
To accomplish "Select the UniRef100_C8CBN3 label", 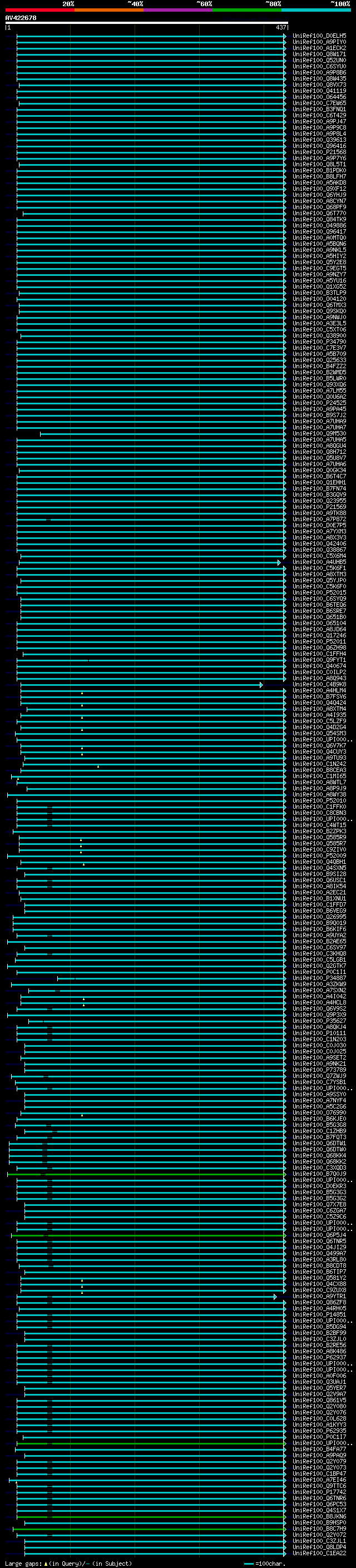I will pyautogui.click(x=319, y=813).
